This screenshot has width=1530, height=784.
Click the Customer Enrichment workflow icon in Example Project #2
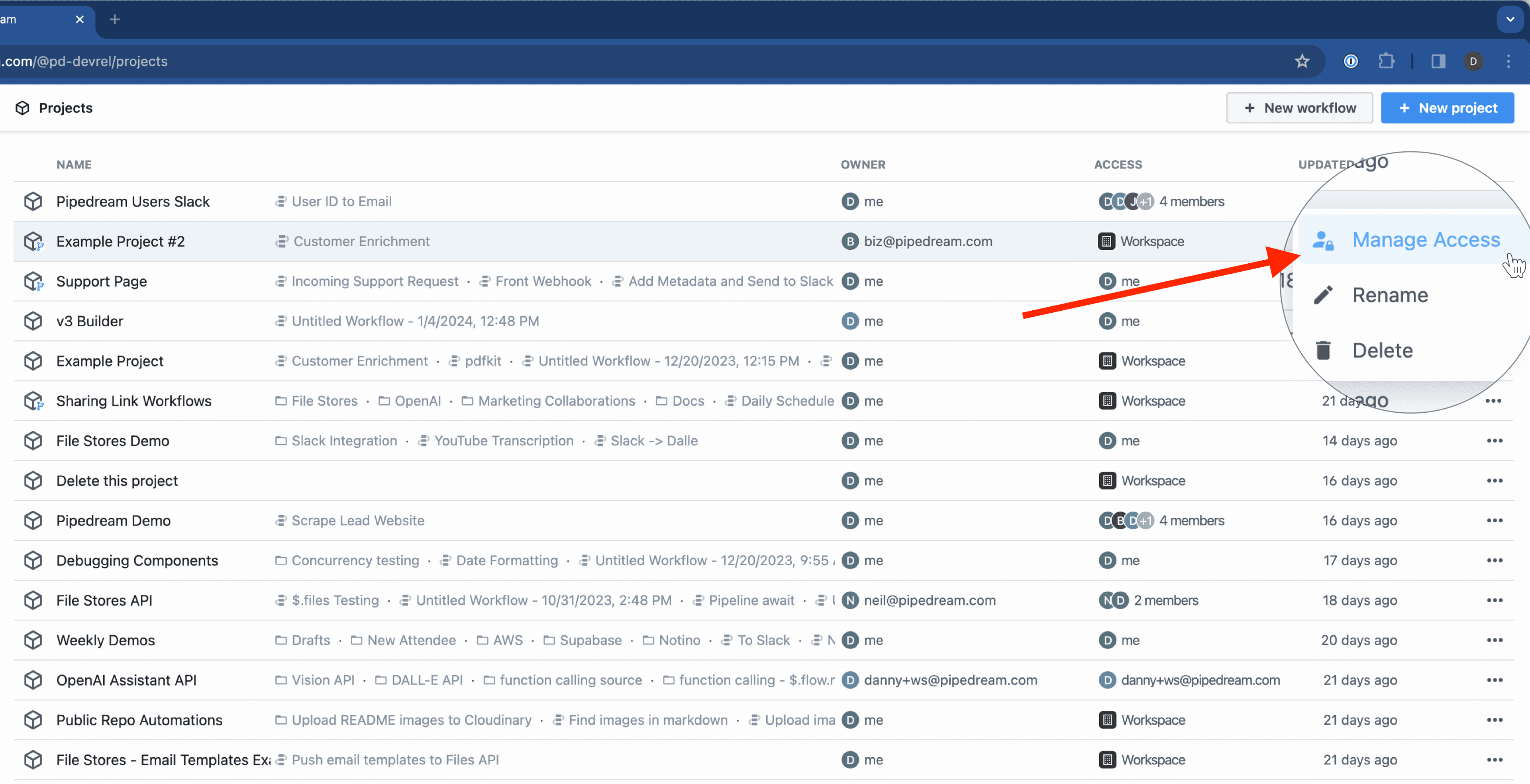click(x=282, y=241)
